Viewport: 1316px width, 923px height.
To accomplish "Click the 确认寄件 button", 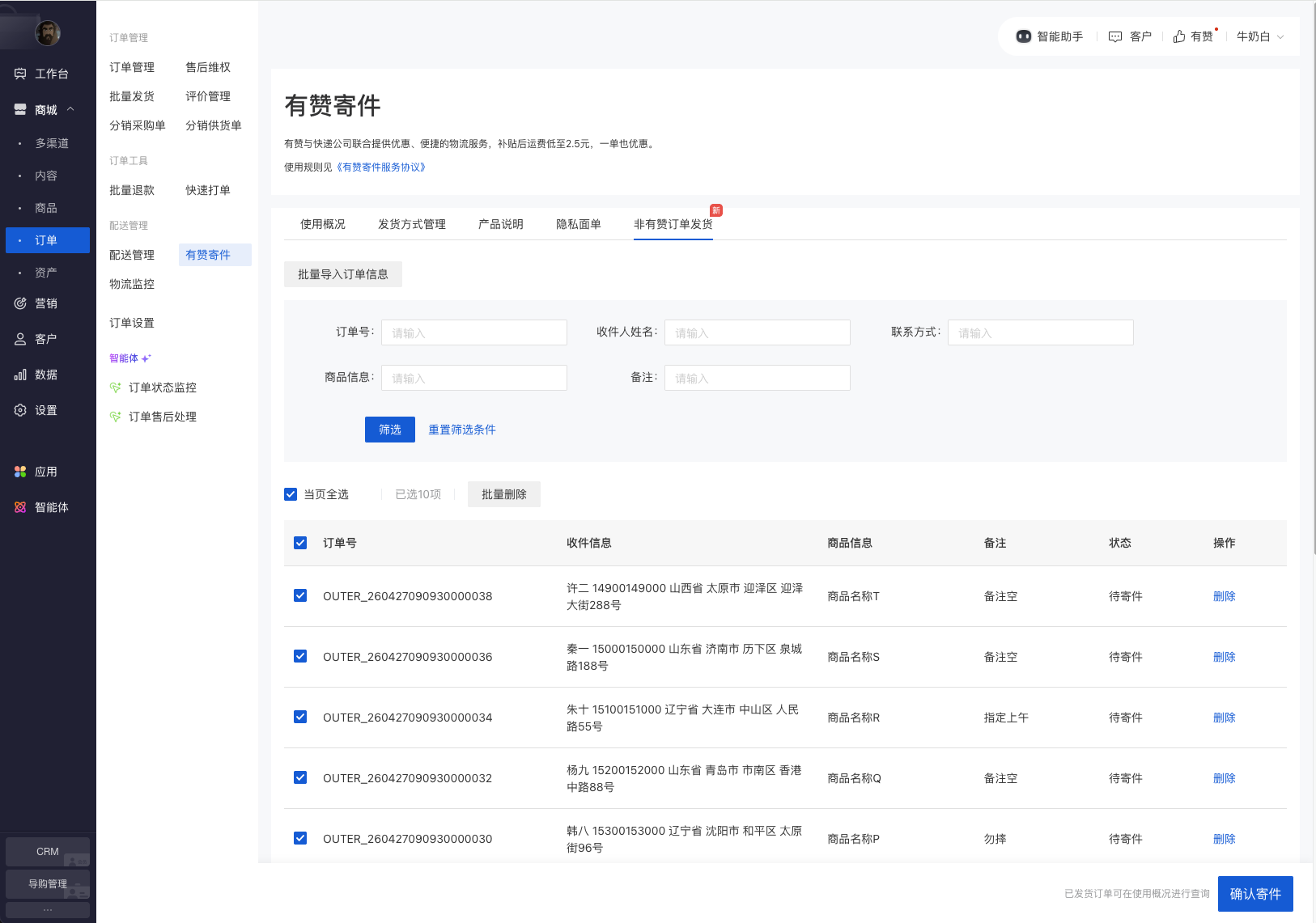I will pyautogui.click(x=1254, y=894).
